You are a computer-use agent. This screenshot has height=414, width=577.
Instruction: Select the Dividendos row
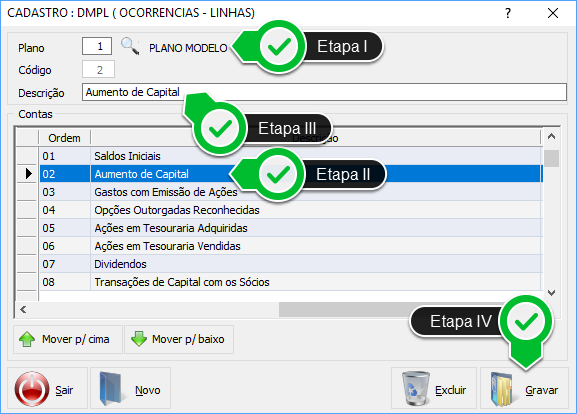291,264
